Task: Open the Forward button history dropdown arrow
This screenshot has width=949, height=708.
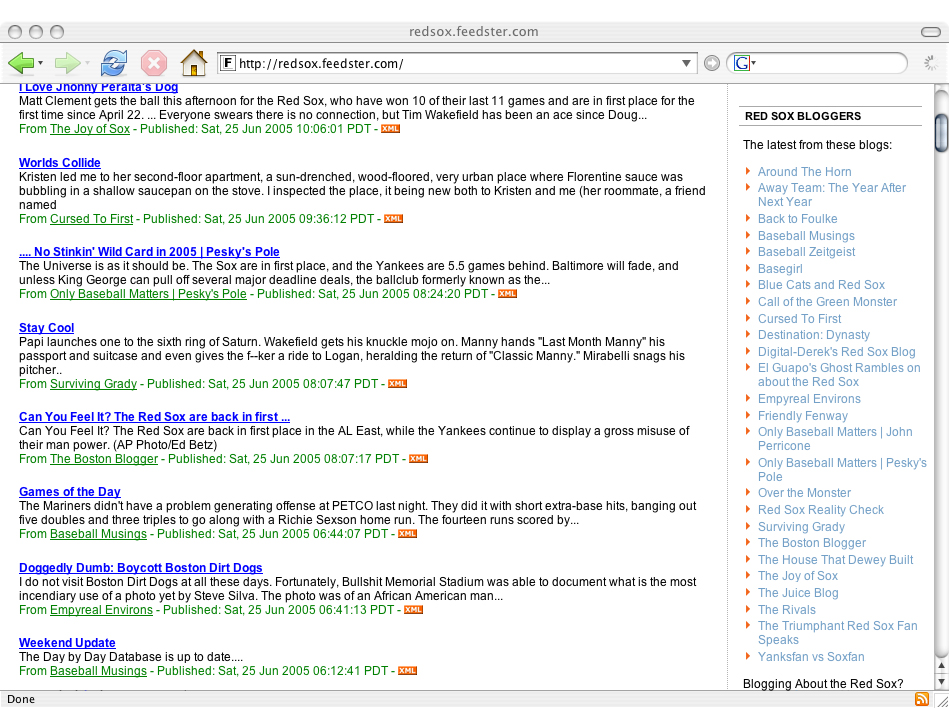Action: click(87, 63)
